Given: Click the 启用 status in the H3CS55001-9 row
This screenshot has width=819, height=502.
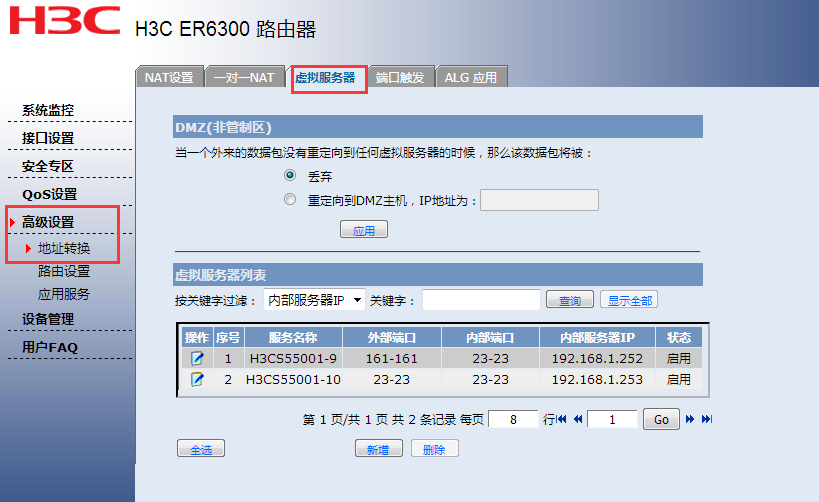Looking at the screenshot, I should (x=678, y=358).
